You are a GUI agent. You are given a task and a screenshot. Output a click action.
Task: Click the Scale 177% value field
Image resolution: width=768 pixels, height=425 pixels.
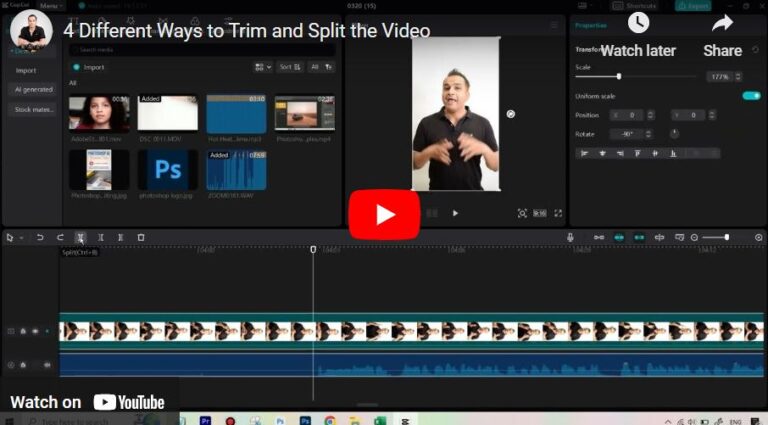point(720,77)
